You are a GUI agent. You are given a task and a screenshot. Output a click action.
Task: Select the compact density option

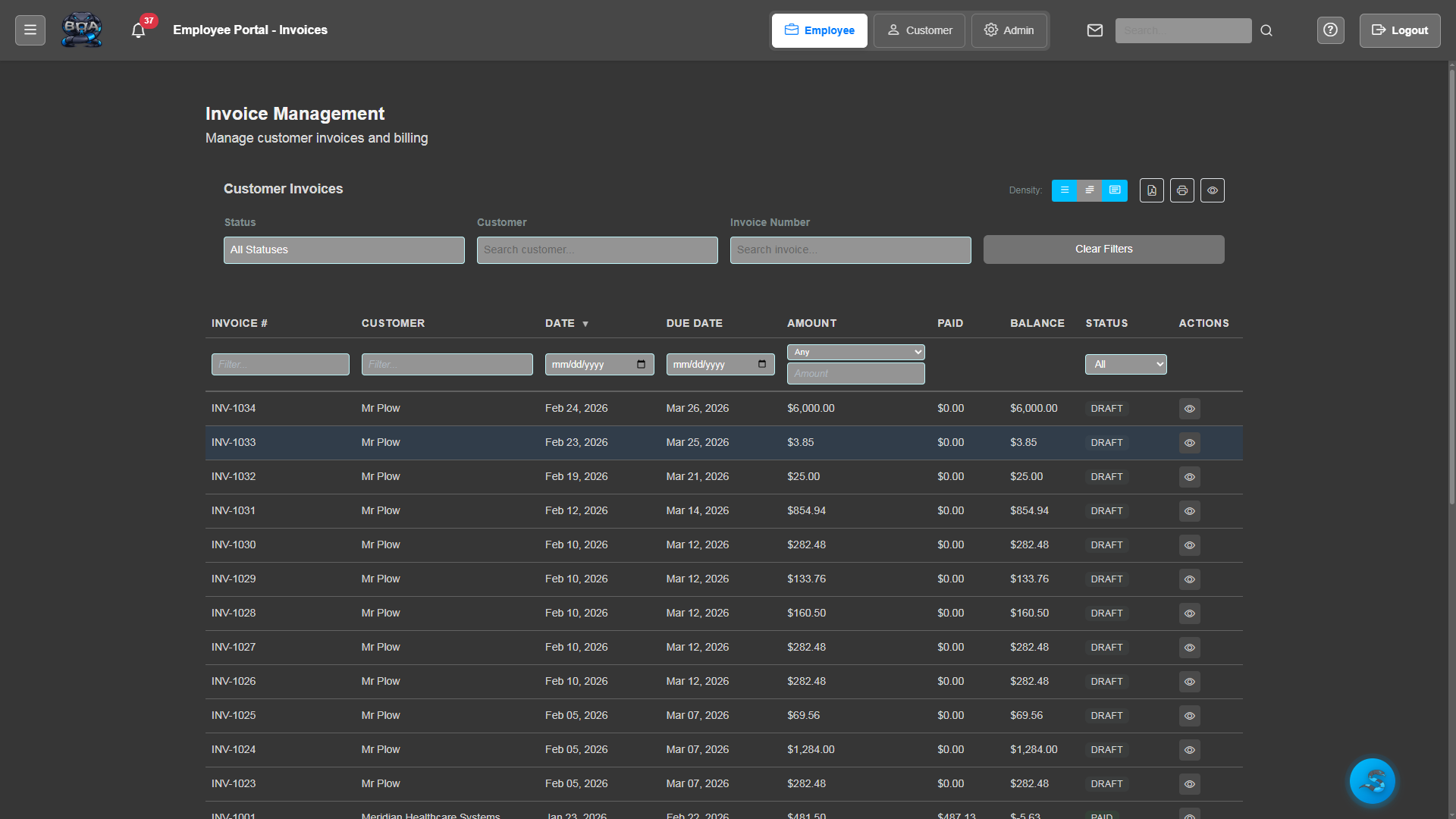pyautogui.click(x=1065, y=190)
